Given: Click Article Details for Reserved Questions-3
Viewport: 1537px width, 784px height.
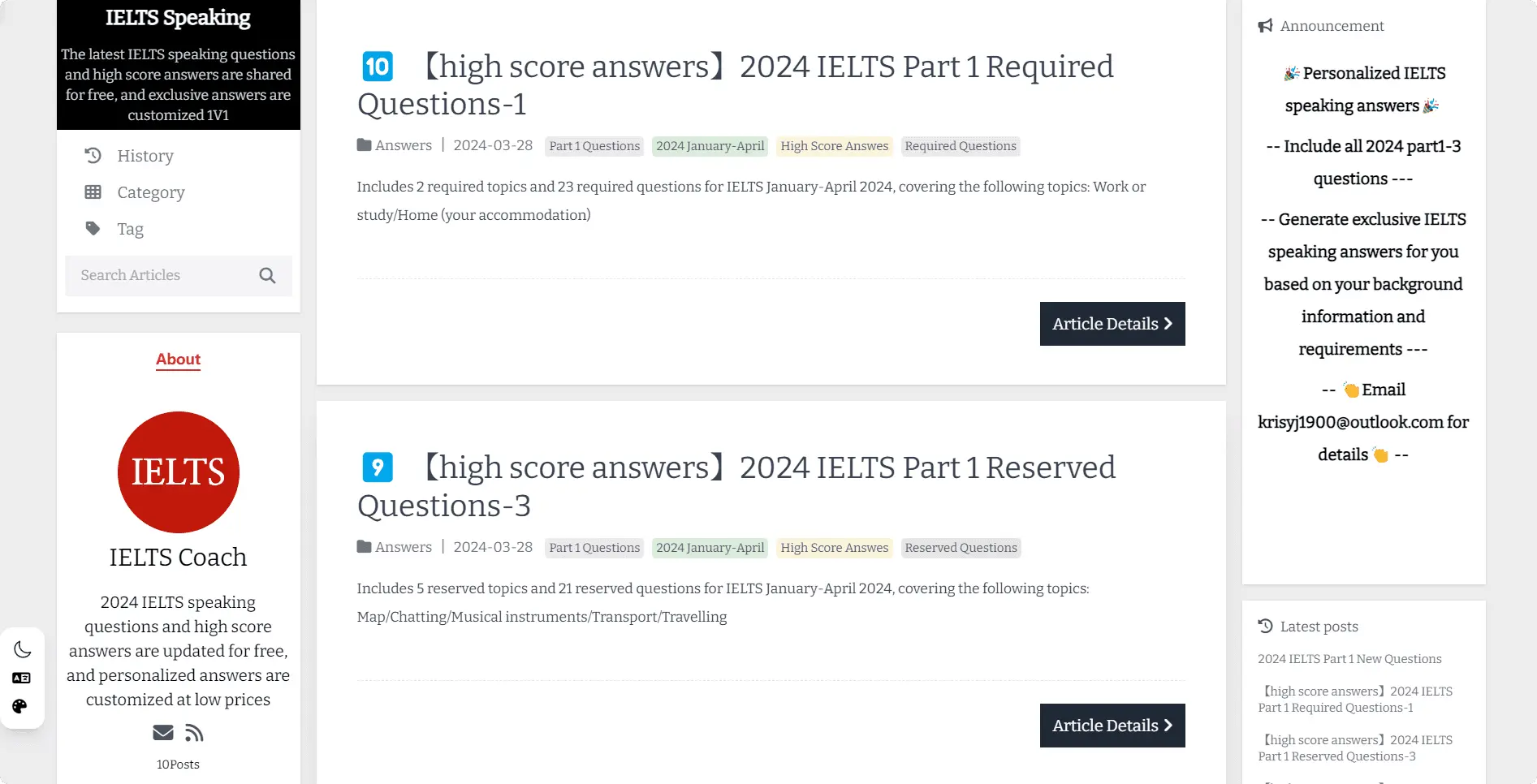Looking at the screenshot, I should pyautogui.click(x=1112, y=725).
